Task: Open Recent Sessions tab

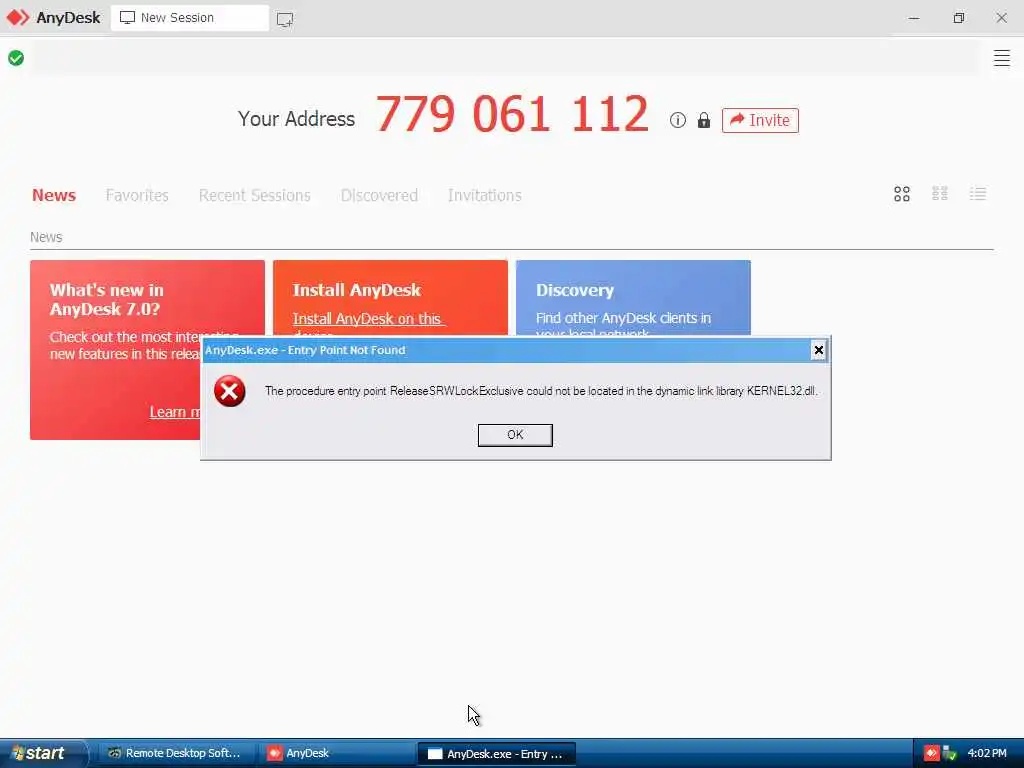Action: coord(255,195)
